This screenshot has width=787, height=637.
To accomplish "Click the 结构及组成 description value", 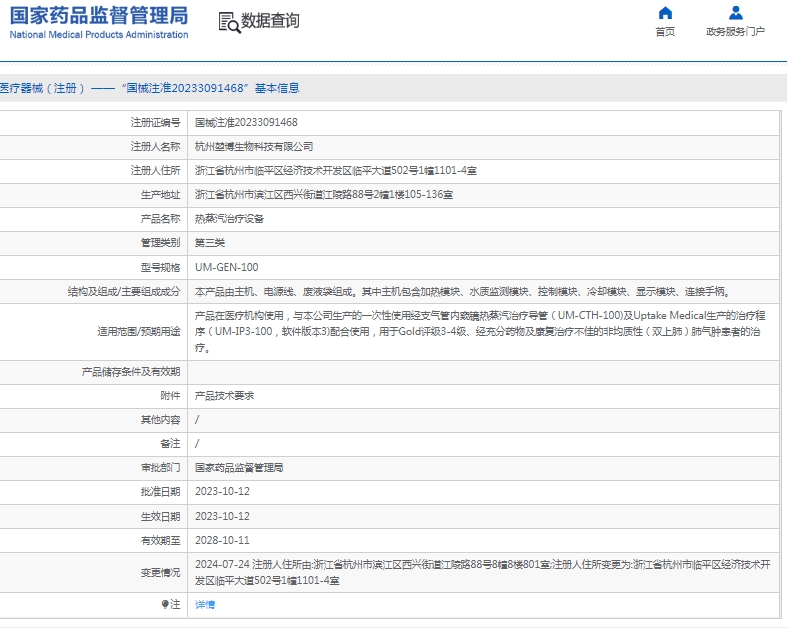I will pos(463,292).
